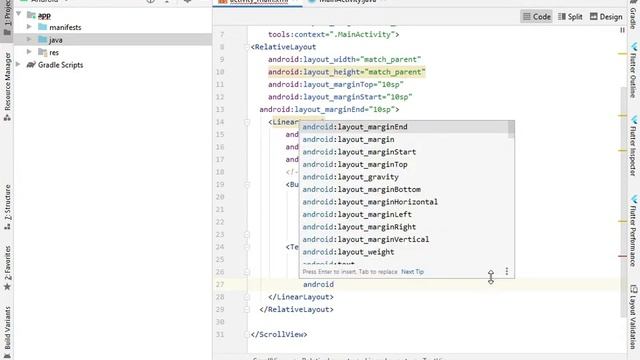The image size is (640, 360).
Task: Fold the closing ScrollView tag at line 31
Action: point(247,334)
